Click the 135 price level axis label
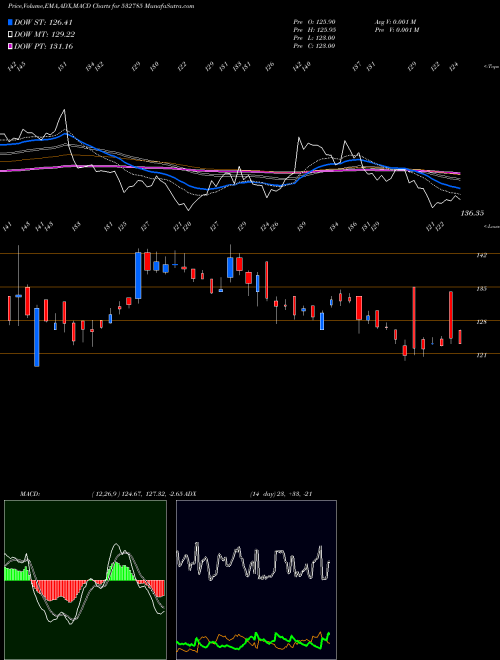This screenshot has width=500, height=660. click(482, 289)
